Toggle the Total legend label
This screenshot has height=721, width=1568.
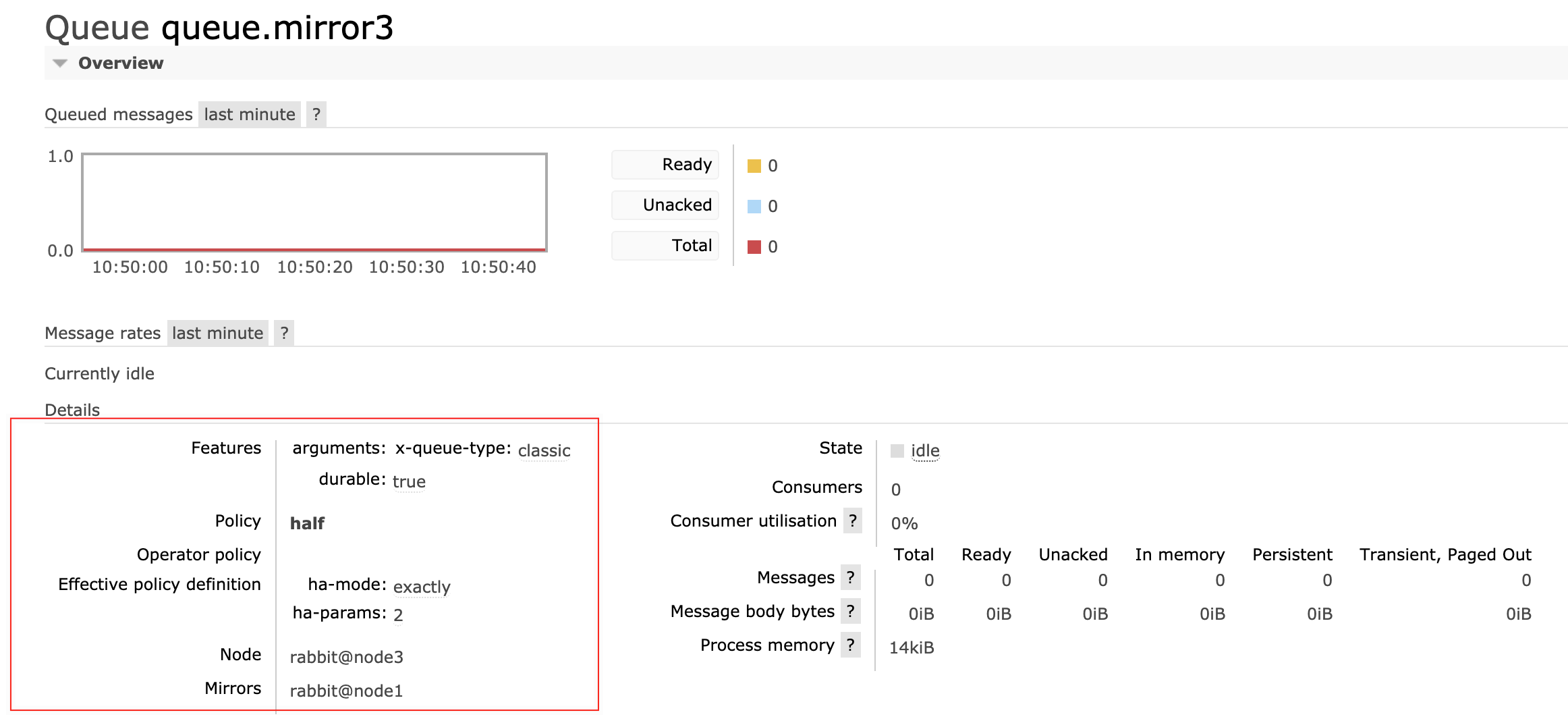(665, 246)
